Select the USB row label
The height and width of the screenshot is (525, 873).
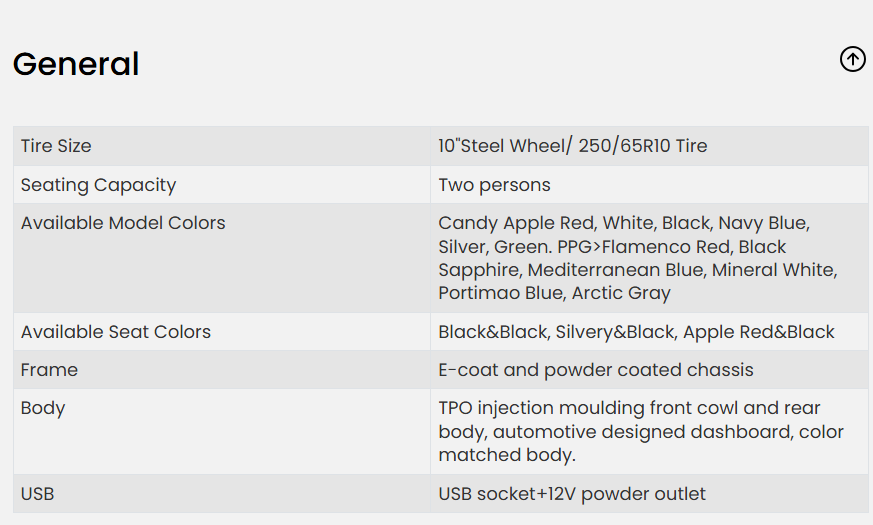[x=38, y=494]
